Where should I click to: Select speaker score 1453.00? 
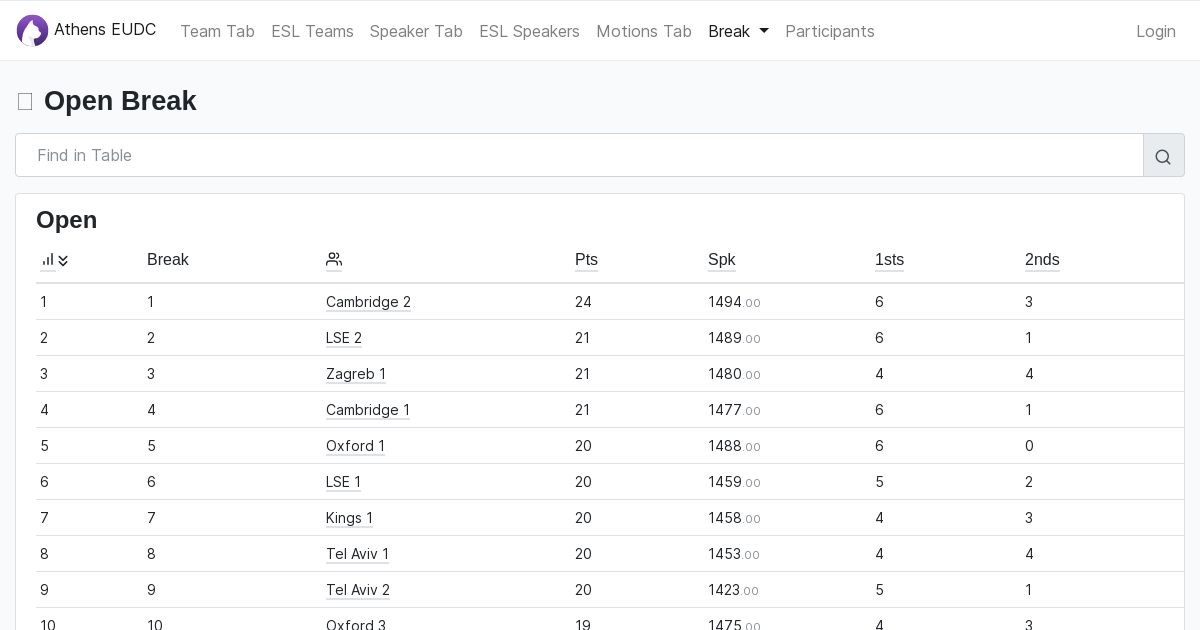[734, 554]
